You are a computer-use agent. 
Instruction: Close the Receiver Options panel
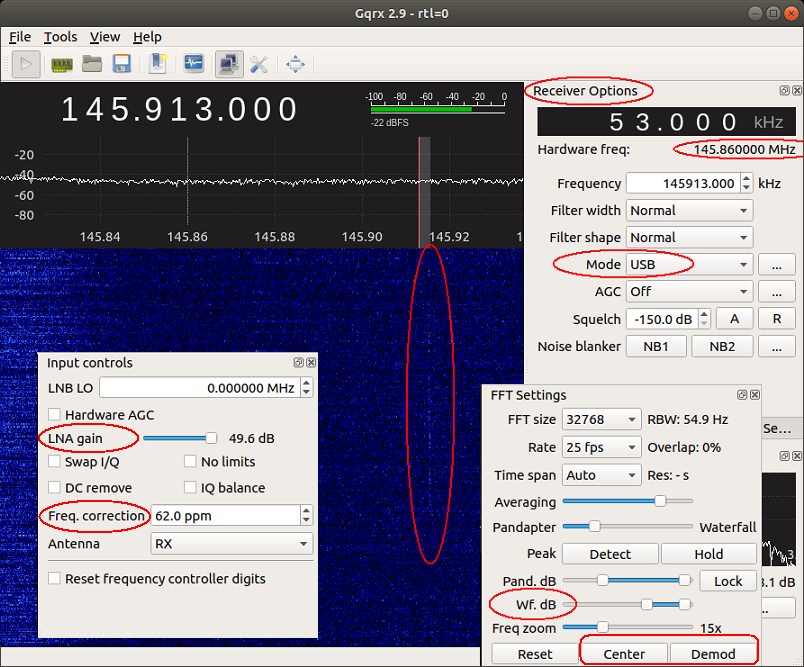797,91
